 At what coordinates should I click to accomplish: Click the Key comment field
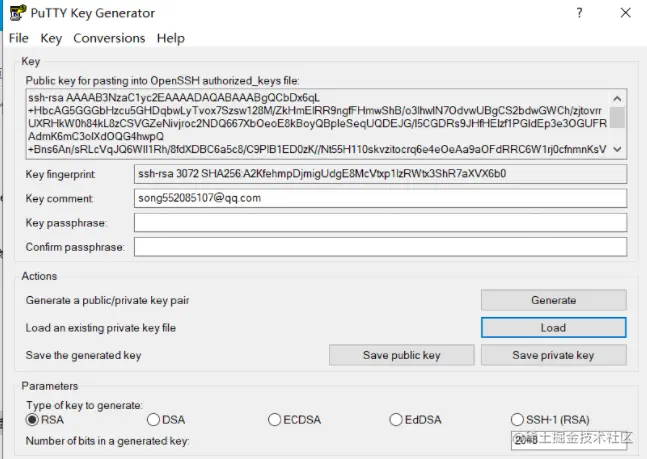coord(380,198)
